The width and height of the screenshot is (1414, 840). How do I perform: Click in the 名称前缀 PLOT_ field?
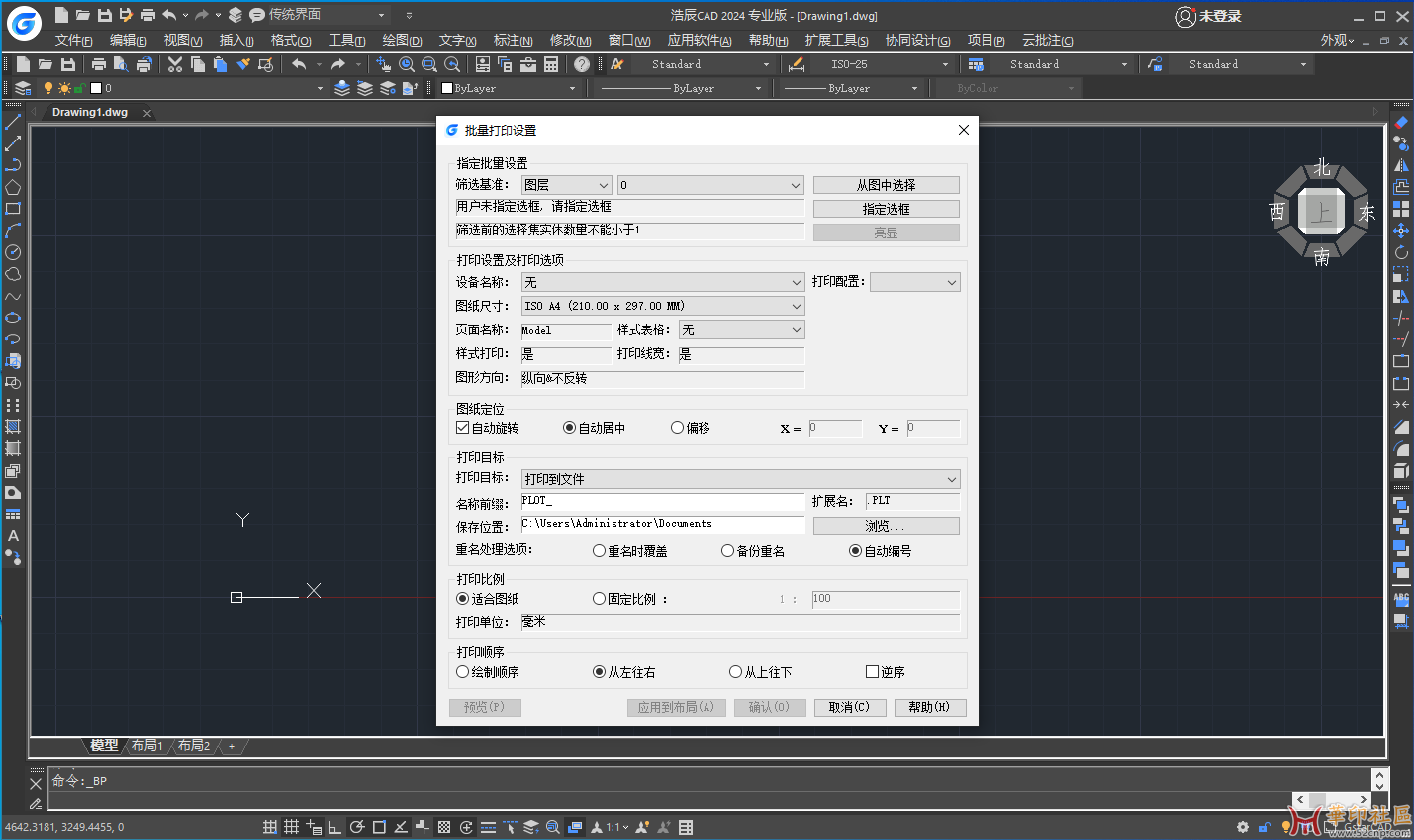(x=663, y=501)
